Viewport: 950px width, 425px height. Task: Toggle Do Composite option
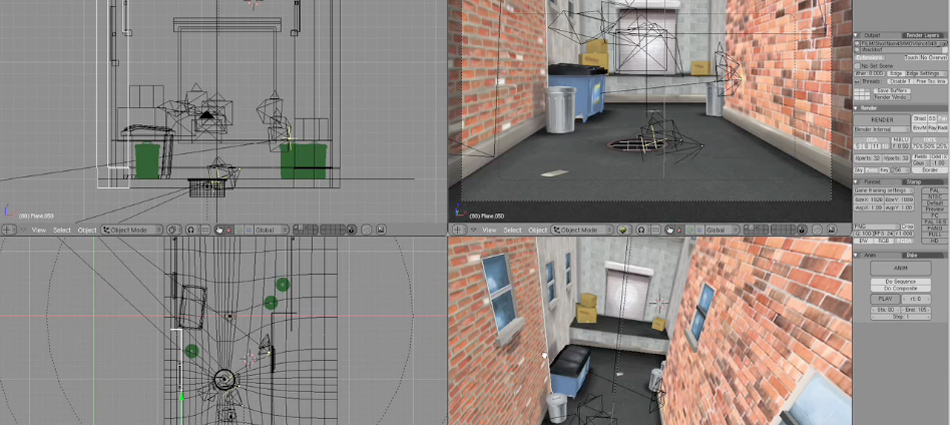(901, 288)
